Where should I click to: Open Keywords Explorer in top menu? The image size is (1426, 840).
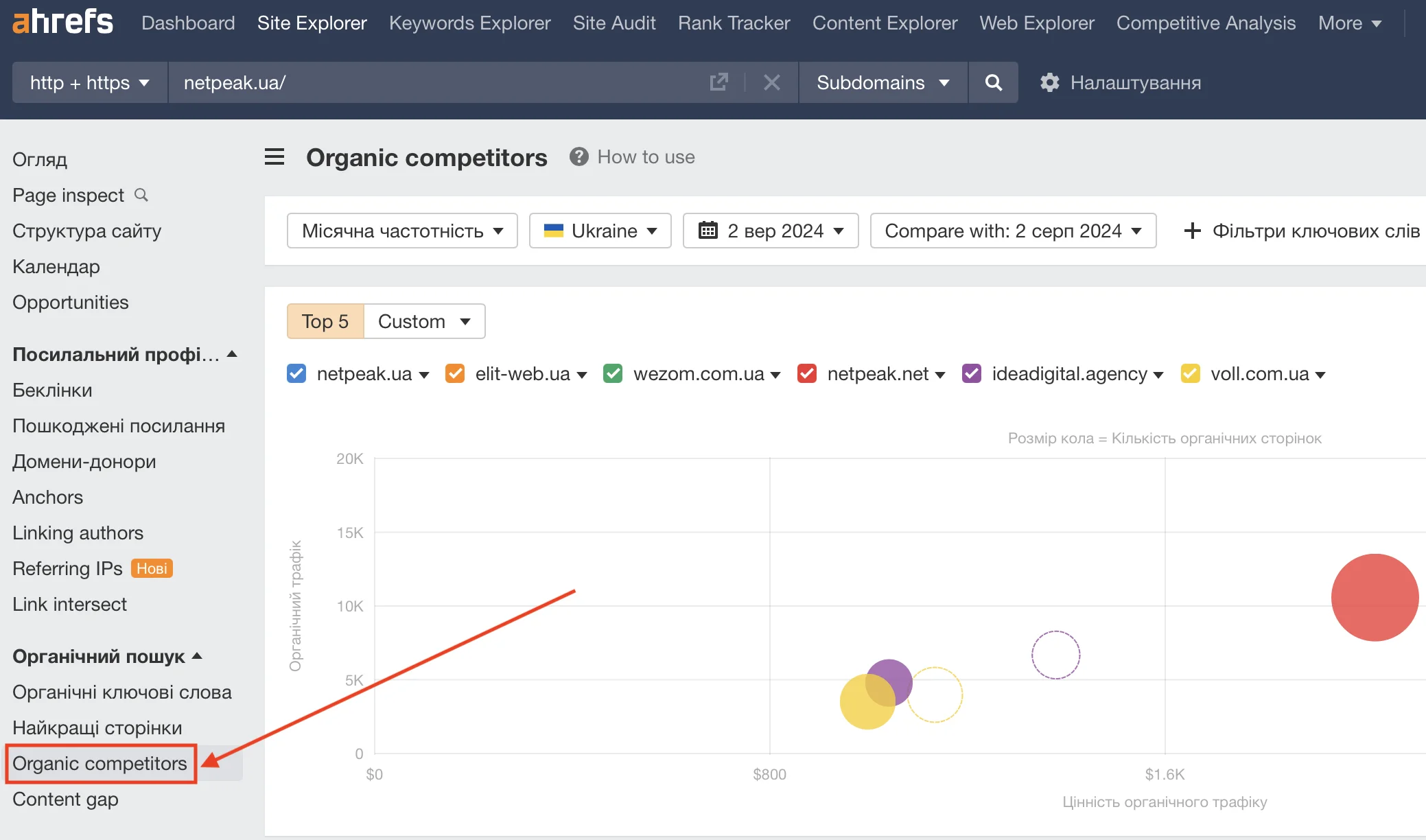point(469,23)
